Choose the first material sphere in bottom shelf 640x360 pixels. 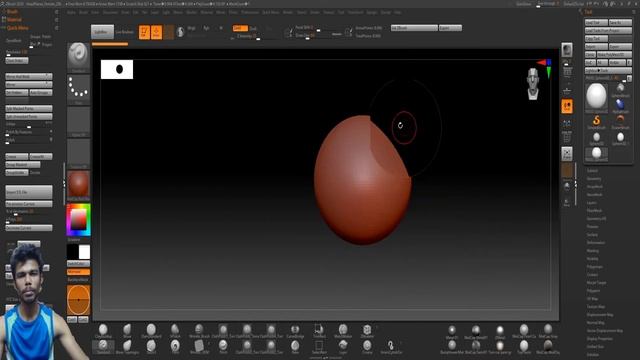pyautogui.click(x=452, y=330)
